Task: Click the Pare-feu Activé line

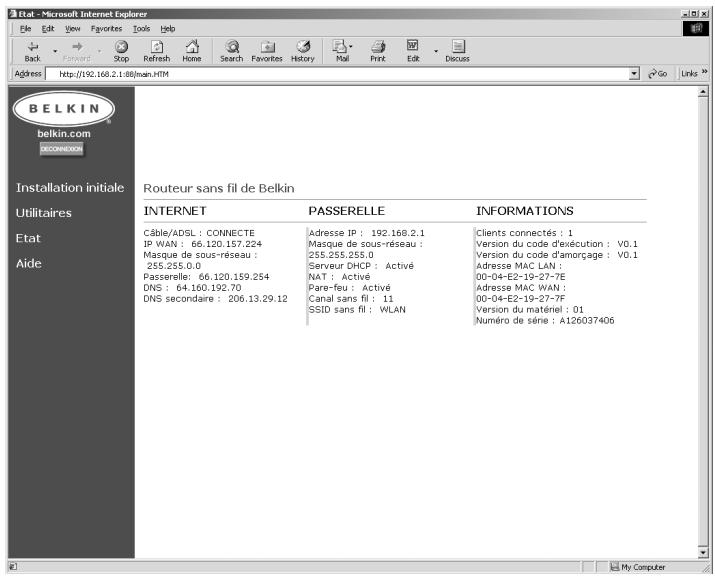Action: click(349, 288)
